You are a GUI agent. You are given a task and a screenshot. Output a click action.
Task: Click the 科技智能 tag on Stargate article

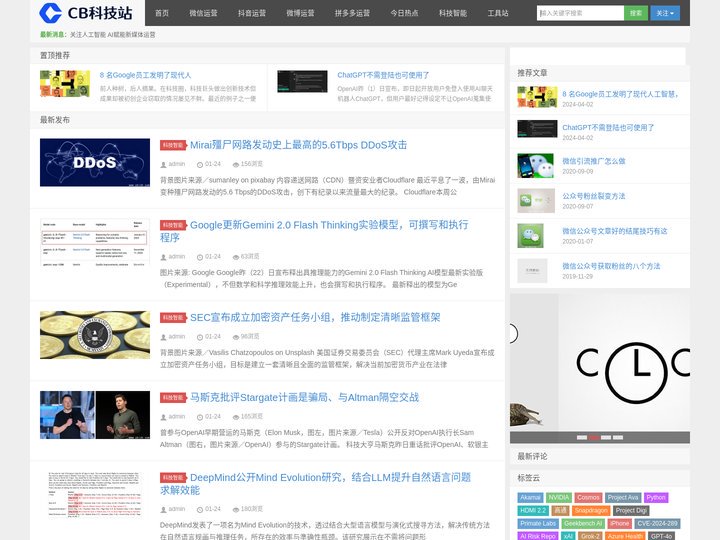pos(173,398)
